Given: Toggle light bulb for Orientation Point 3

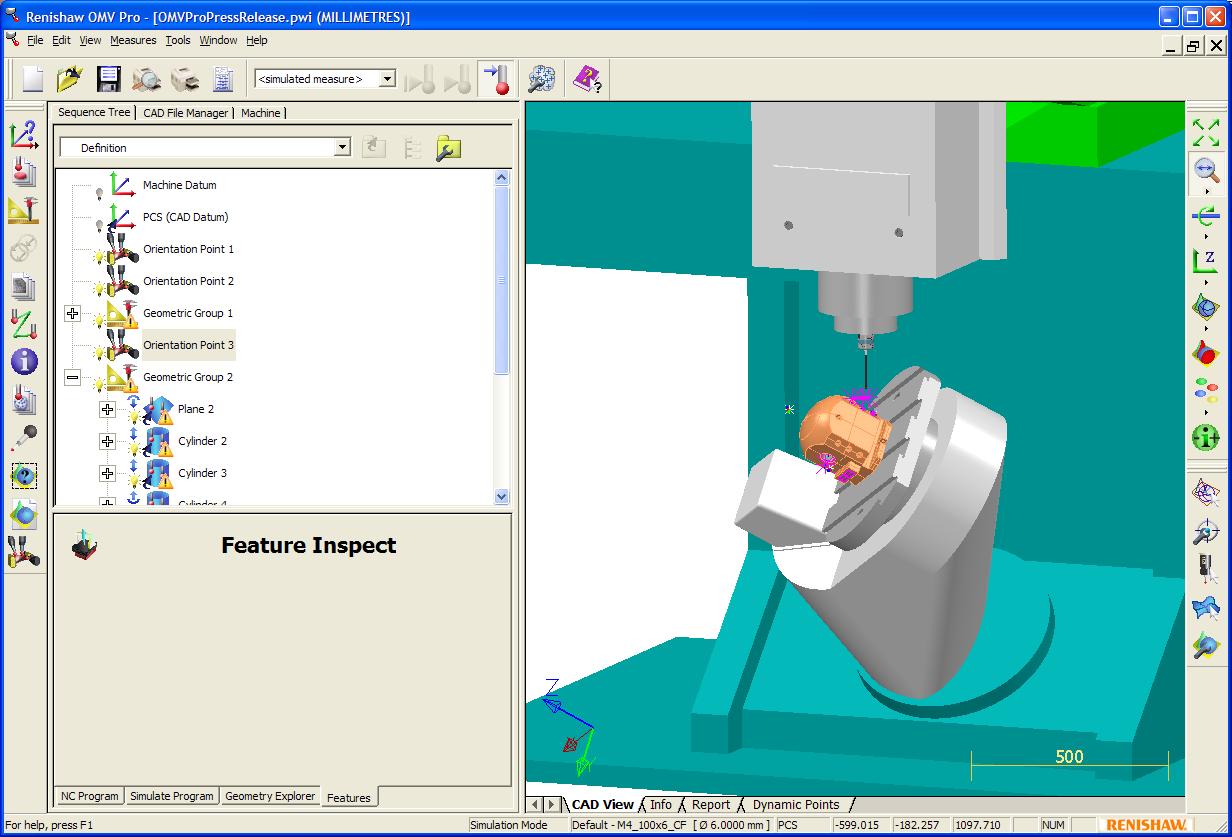Looking at the screenshot, I should click(99, 352).
